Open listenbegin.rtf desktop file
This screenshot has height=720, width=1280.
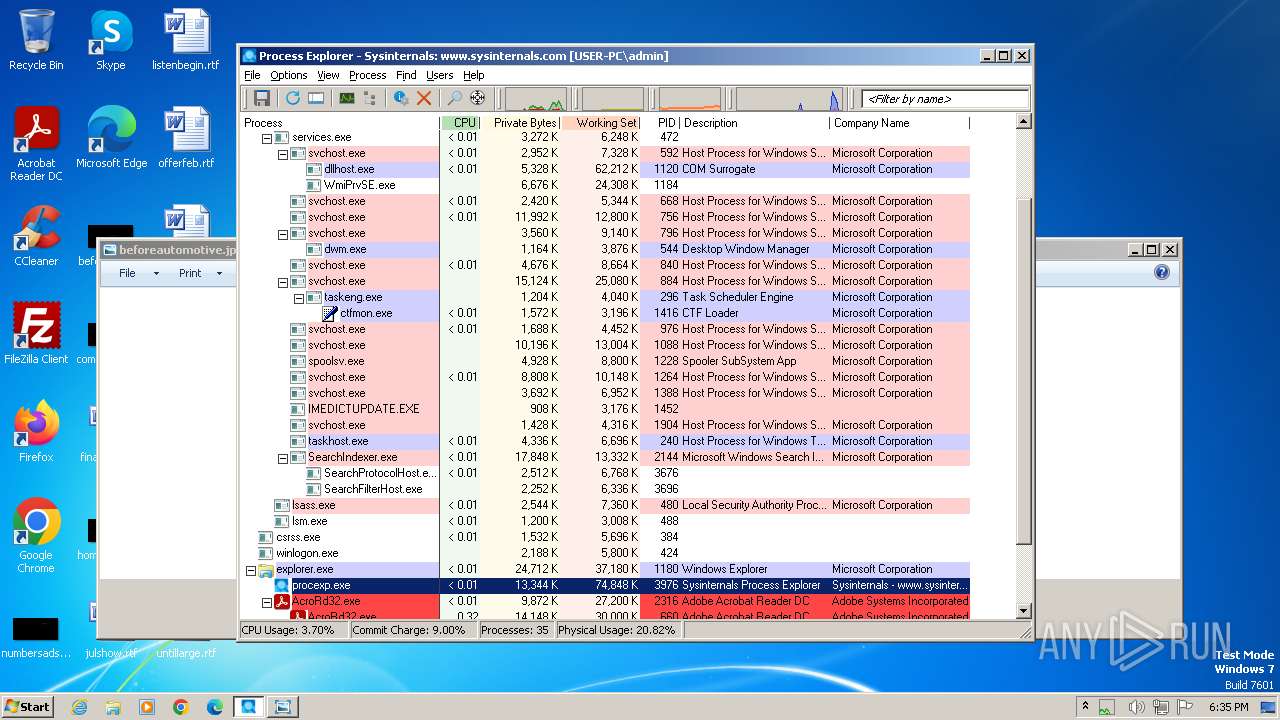coord(186,41)
